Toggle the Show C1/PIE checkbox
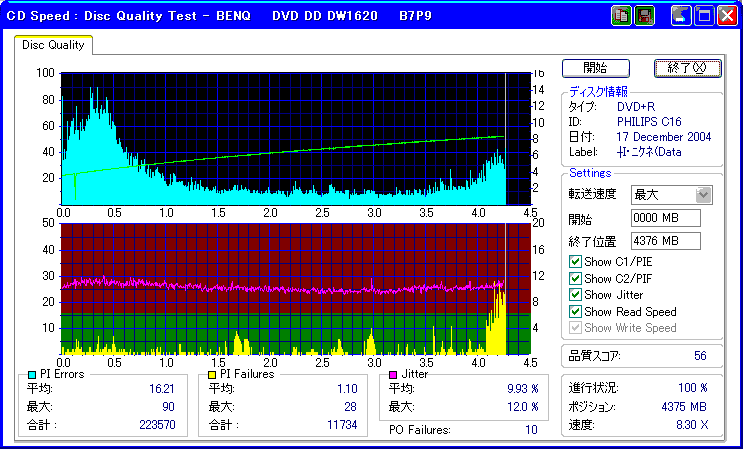 [575, 261]
